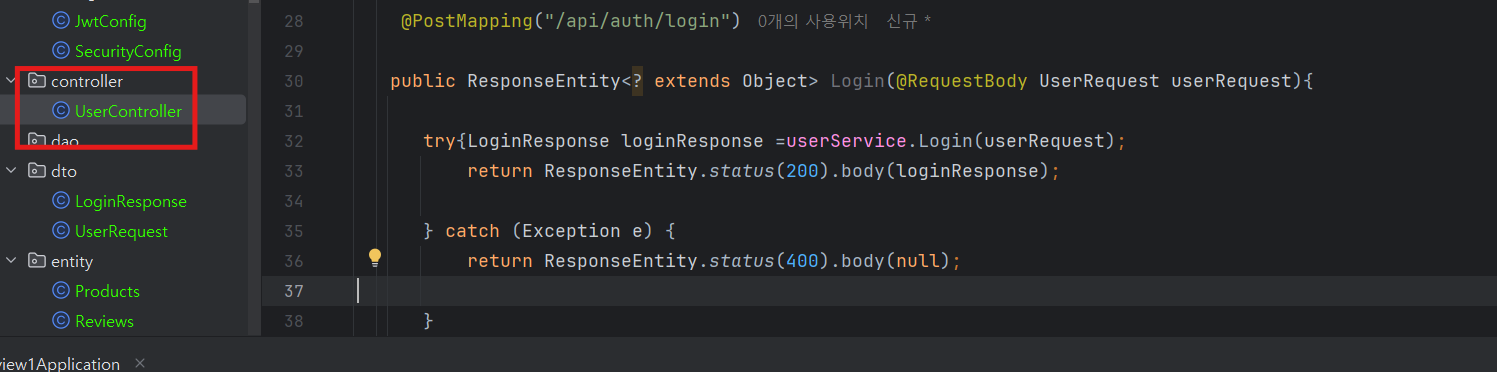Click the dao package folder icon
The height and width of the screenshot is (372, 1497).
click(x=36, y=141)
